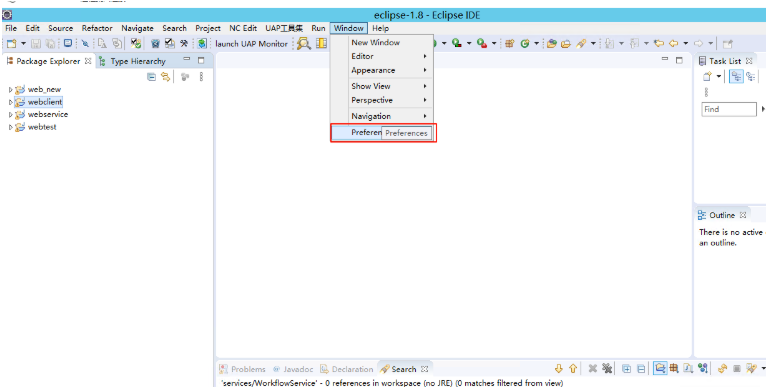Toggle Categorized view in Task List

[x=736, y=77]
